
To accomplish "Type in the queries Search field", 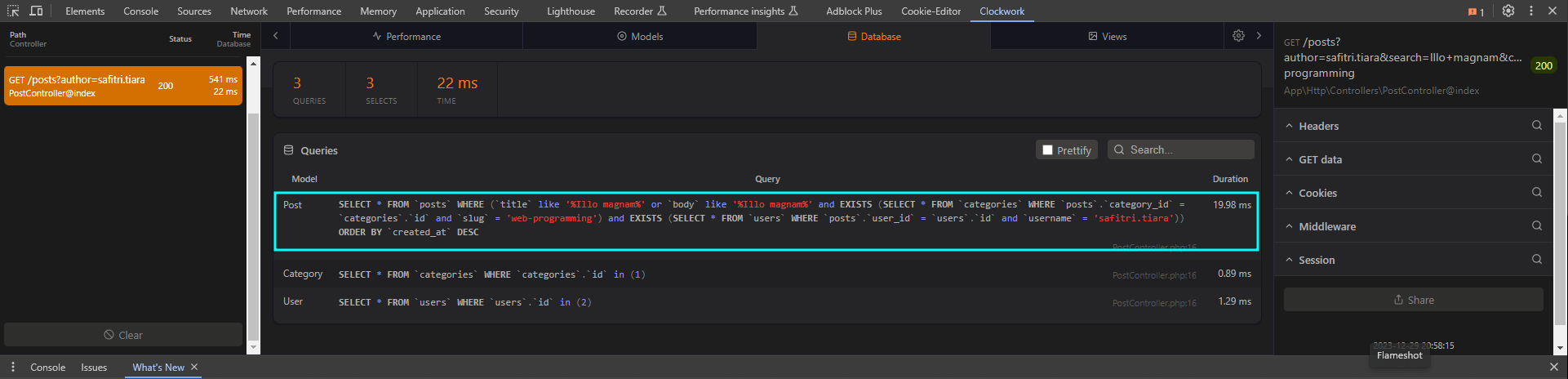I will pyautogui.click(x=1188, y=150).
